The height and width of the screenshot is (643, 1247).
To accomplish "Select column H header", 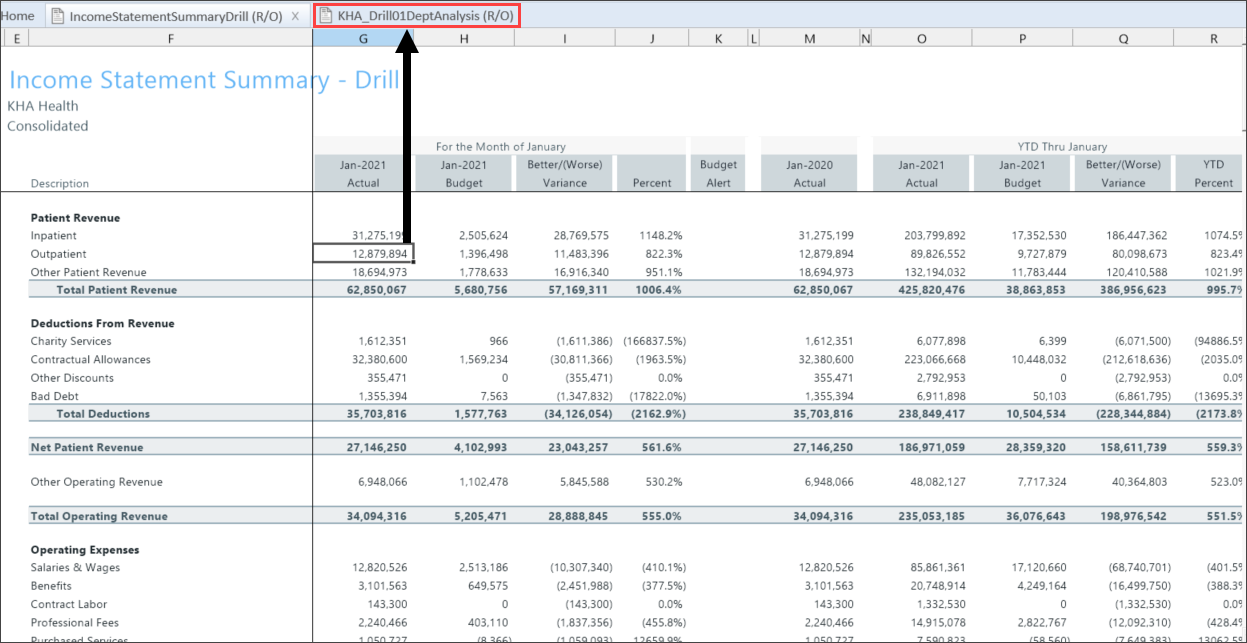I will [464, 38].
